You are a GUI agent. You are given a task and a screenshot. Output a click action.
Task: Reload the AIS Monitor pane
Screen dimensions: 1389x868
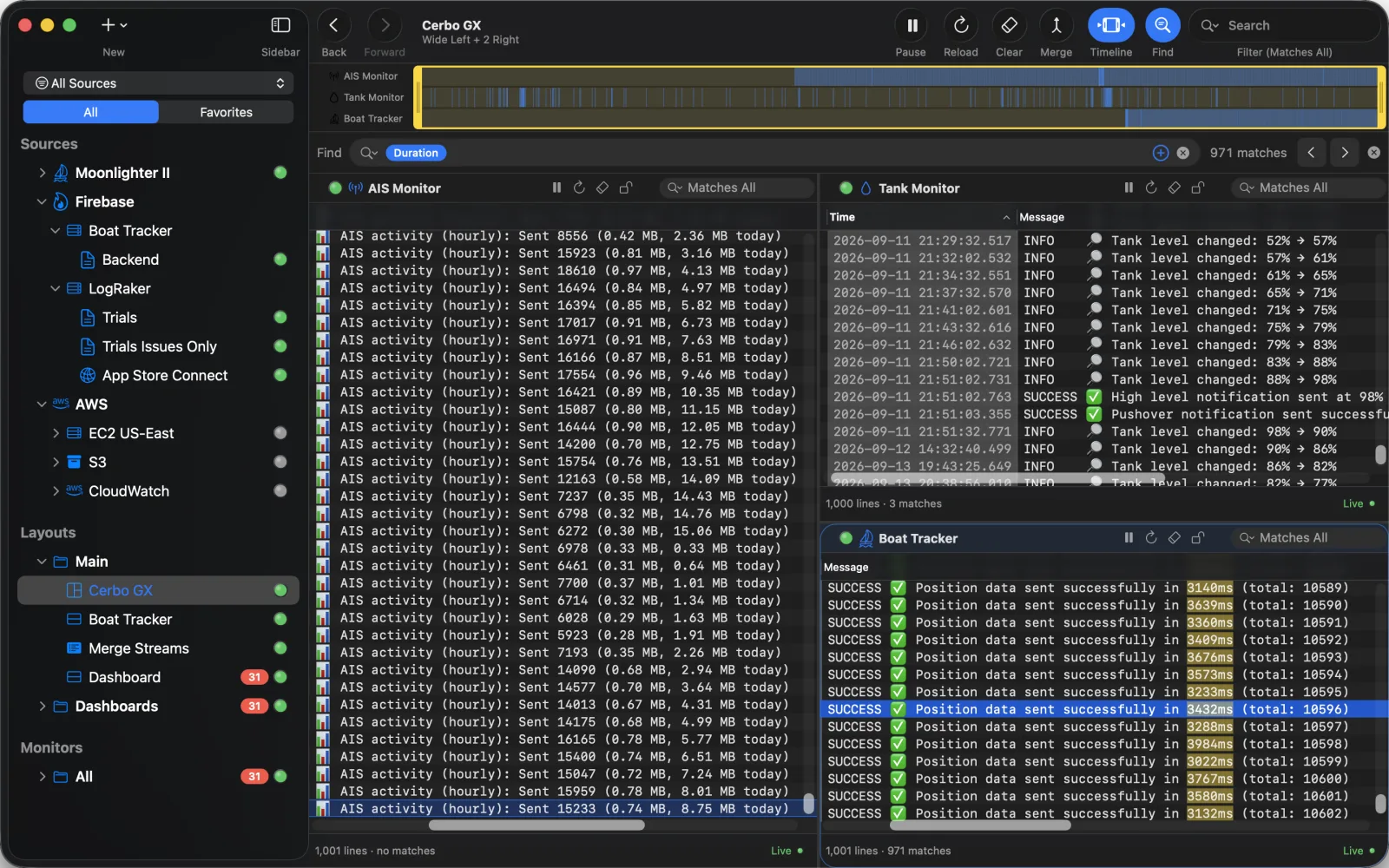point(579,187)
